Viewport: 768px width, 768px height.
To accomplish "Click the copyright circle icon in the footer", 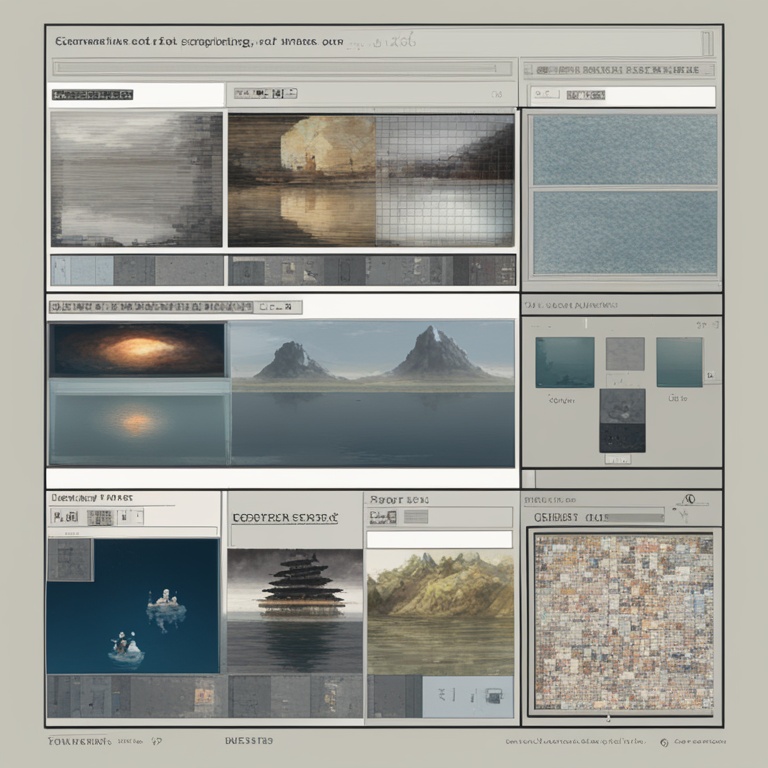I will pyautogui.click(x=664, y=743).
